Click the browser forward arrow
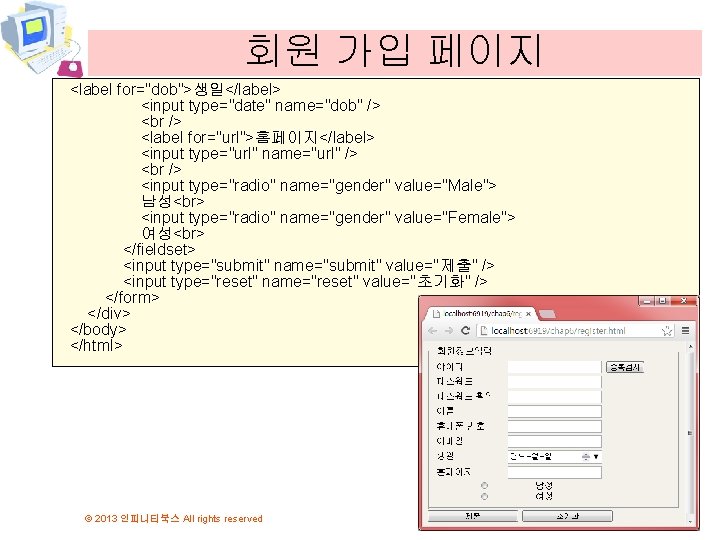 tap(449, 331)
